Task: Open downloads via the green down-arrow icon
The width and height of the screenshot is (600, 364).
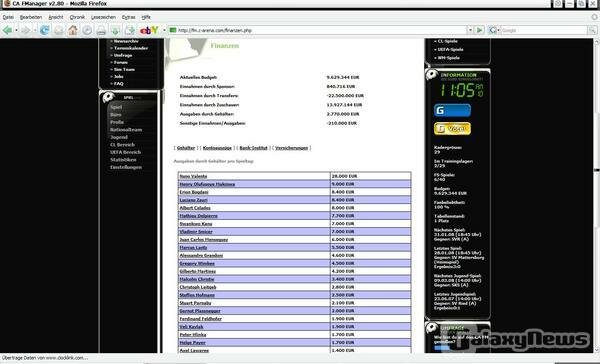Action: click(115, 30)
